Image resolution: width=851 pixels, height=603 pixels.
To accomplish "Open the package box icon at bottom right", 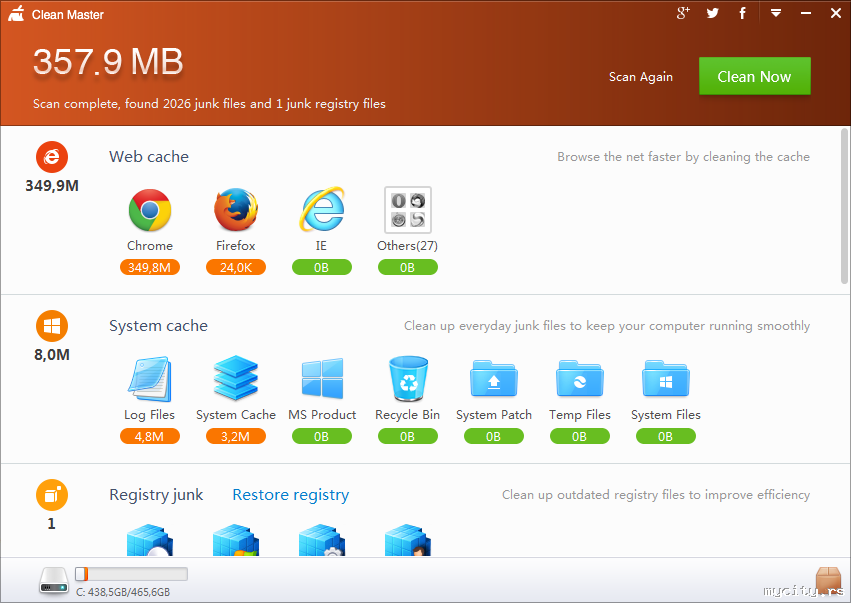I will 828,579.
